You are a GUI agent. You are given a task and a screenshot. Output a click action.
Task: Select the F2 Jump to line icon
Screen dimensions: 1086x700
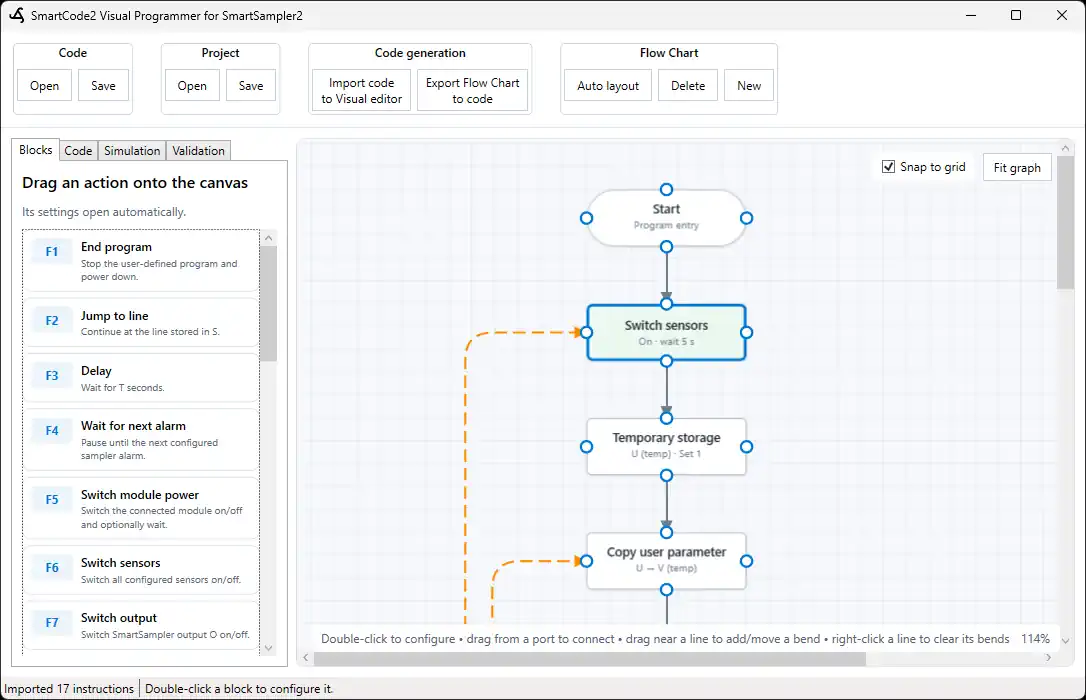coord(52,321)
